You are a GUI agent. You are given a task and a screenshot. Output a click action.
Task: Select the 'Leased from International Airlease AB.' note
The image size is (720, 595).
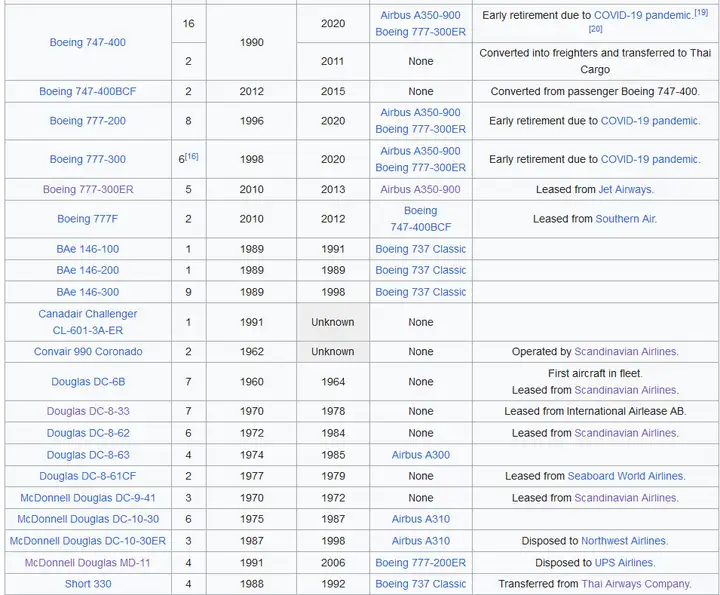[x=596, y=411]
